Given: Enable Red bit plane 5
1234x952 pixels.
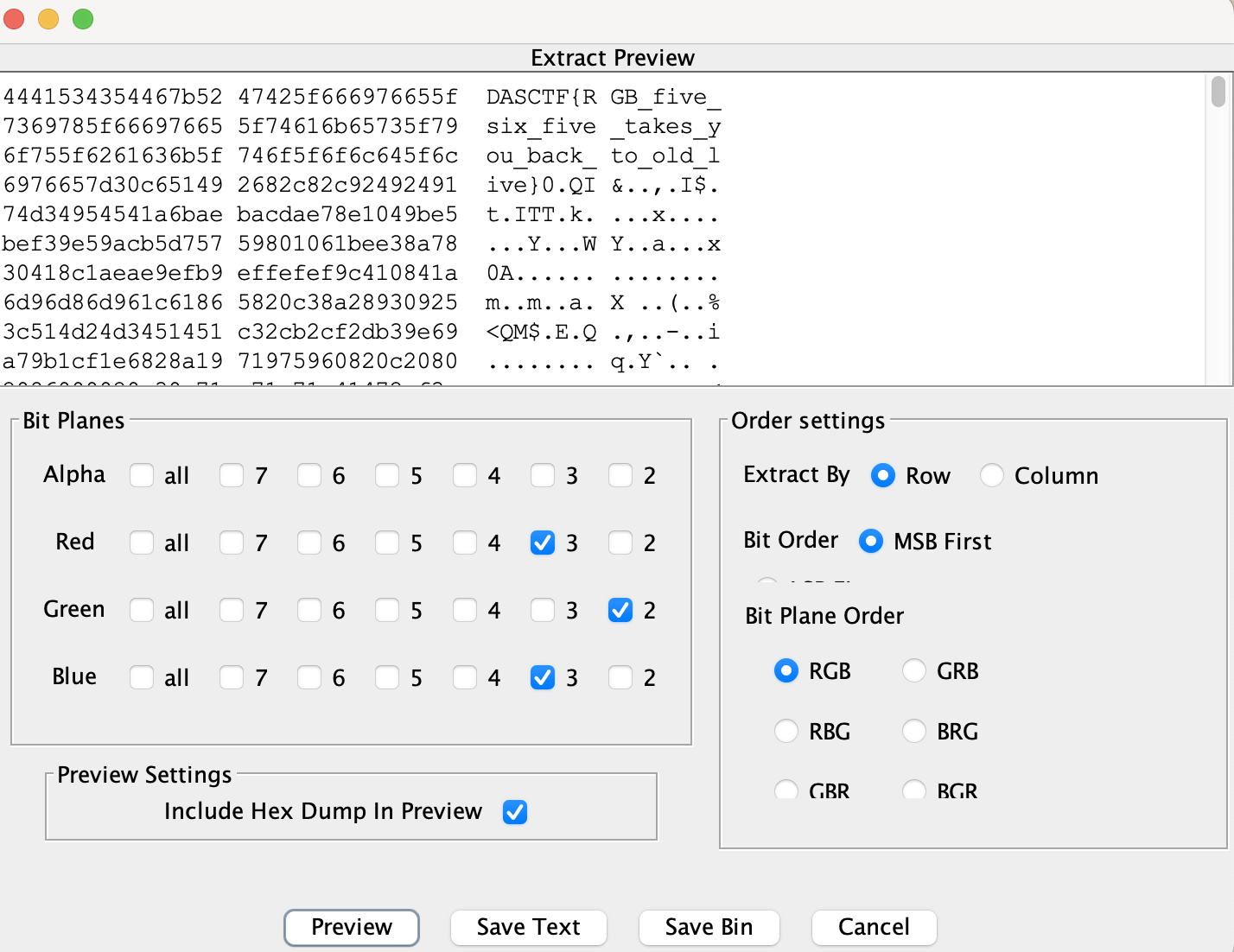Looking at the screenshot, I should 387,543.
